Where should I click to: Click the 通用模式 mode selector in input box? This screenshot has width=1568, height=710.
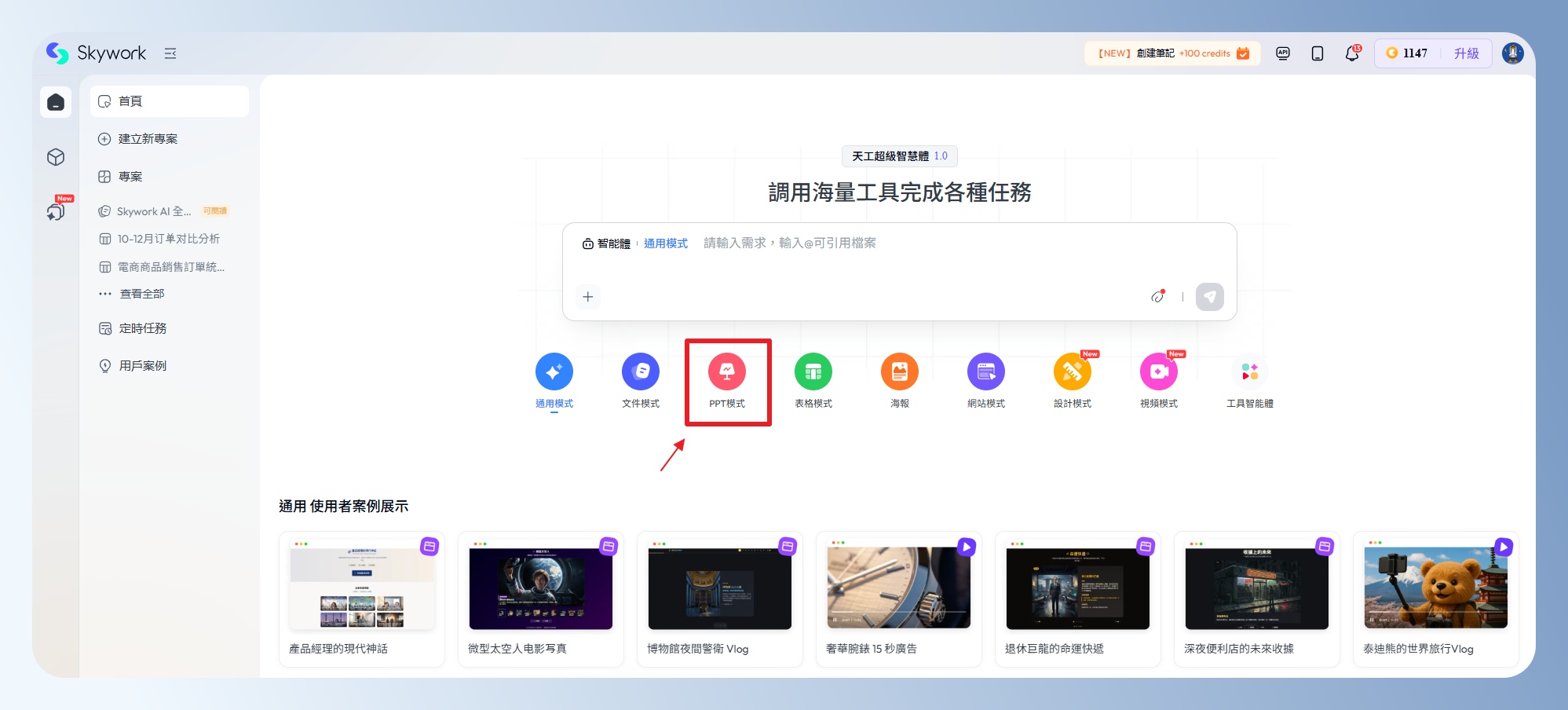pos(665,243)
